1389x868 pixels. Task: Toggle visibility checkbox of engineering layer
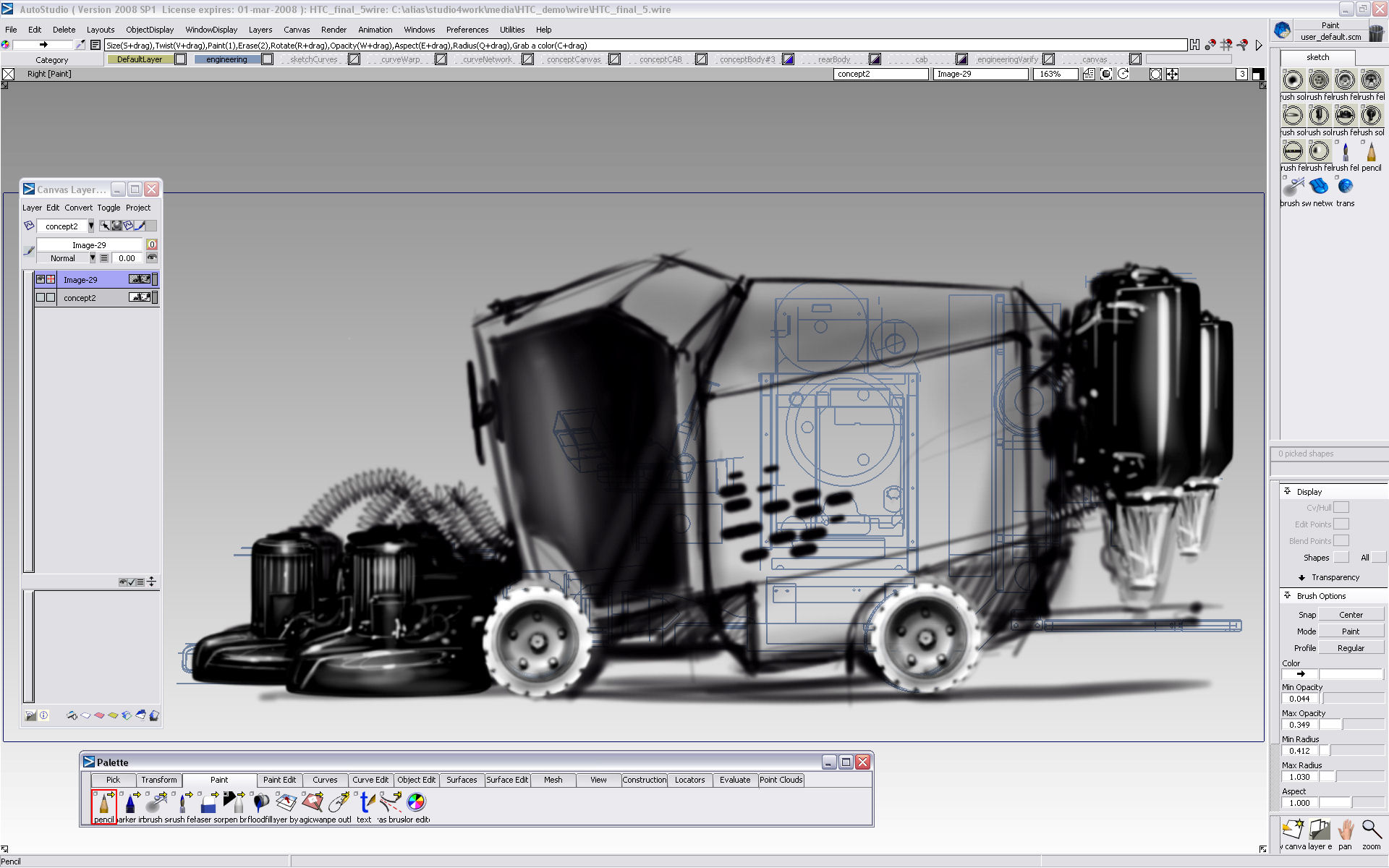pos(267,59)
